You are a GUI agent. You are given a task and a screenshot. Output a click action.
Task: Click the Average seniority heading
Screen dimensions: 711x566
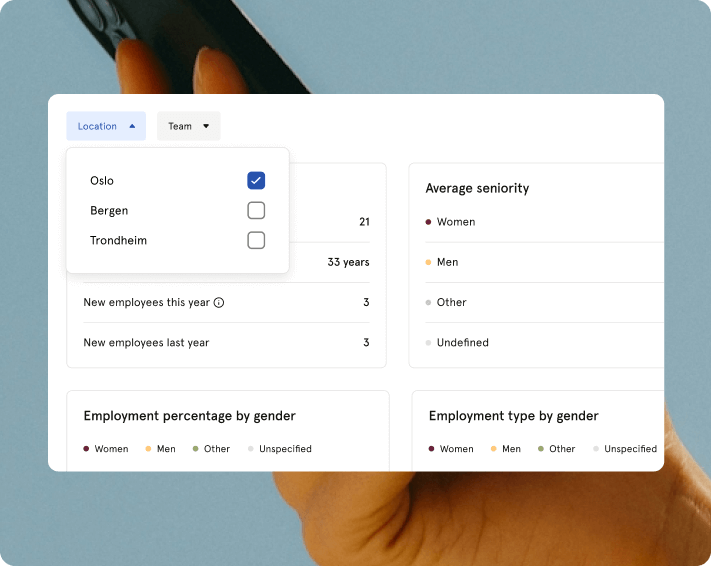pos(477,188)
